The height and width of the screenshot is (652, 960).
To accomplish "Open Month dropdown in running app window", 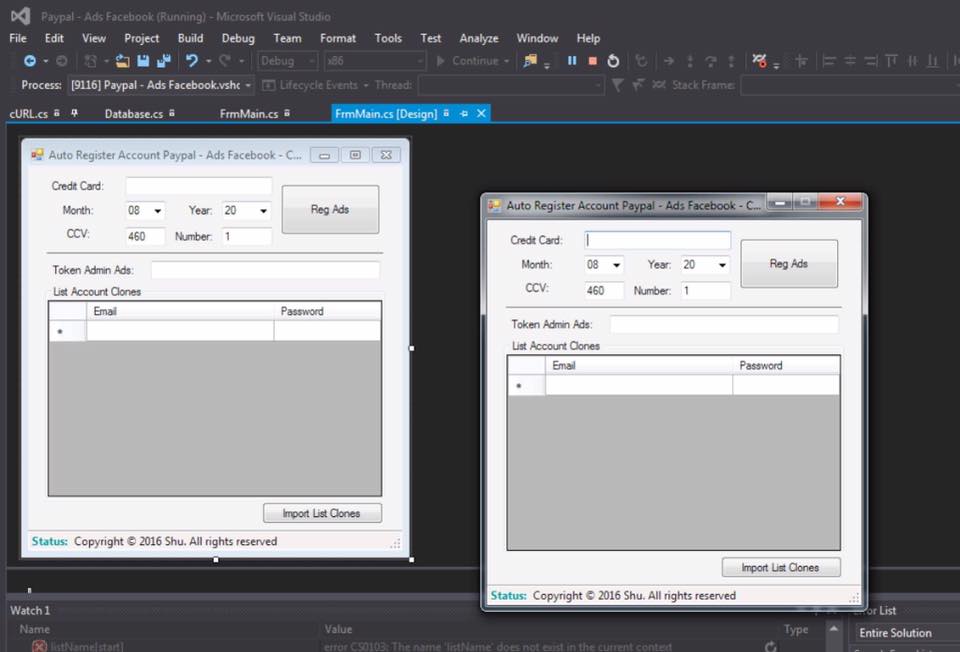I will (x=616, y=265).
